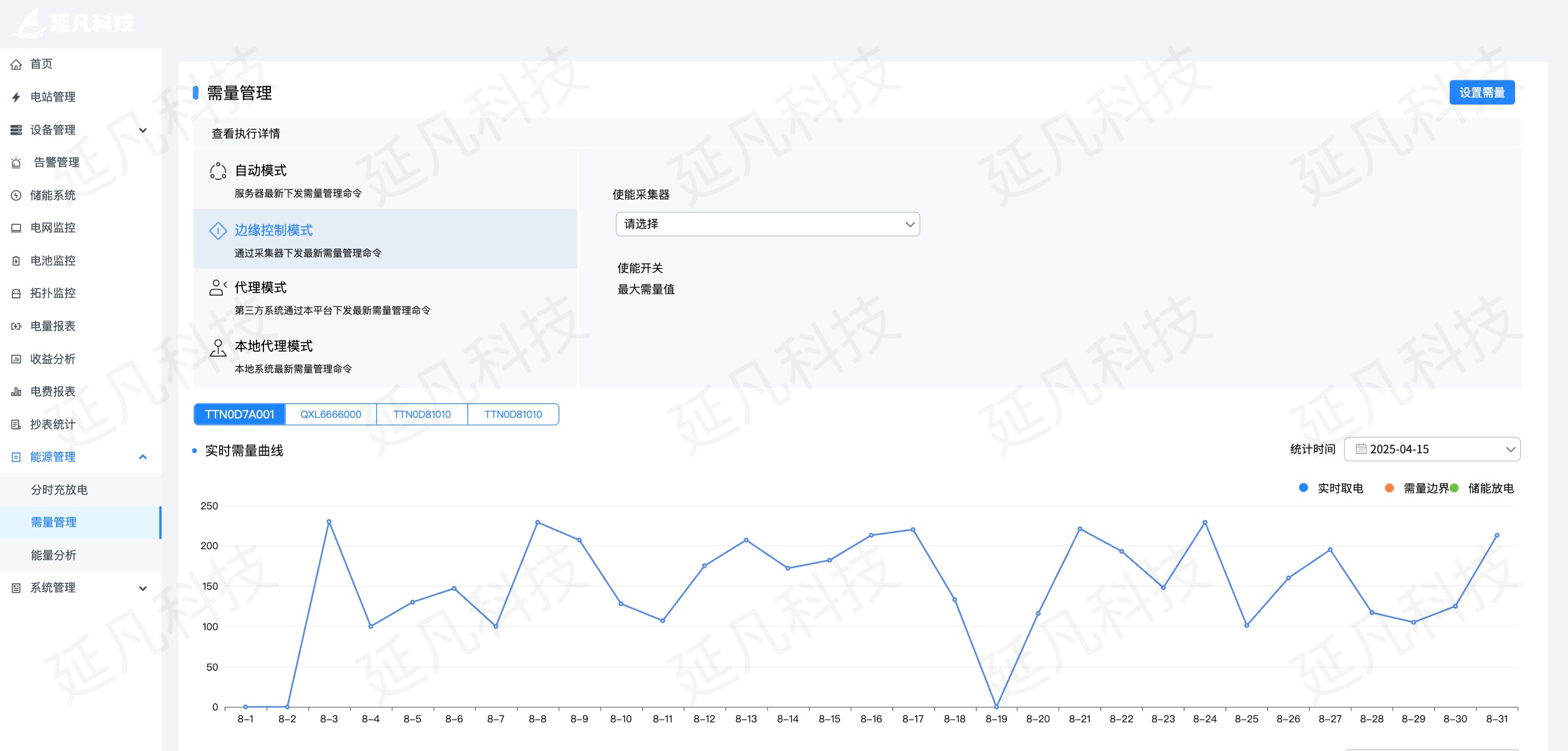Click the chart icon beside 收益分析
The width and height of the screenshot is (1568, 751).
click(16, 359)
